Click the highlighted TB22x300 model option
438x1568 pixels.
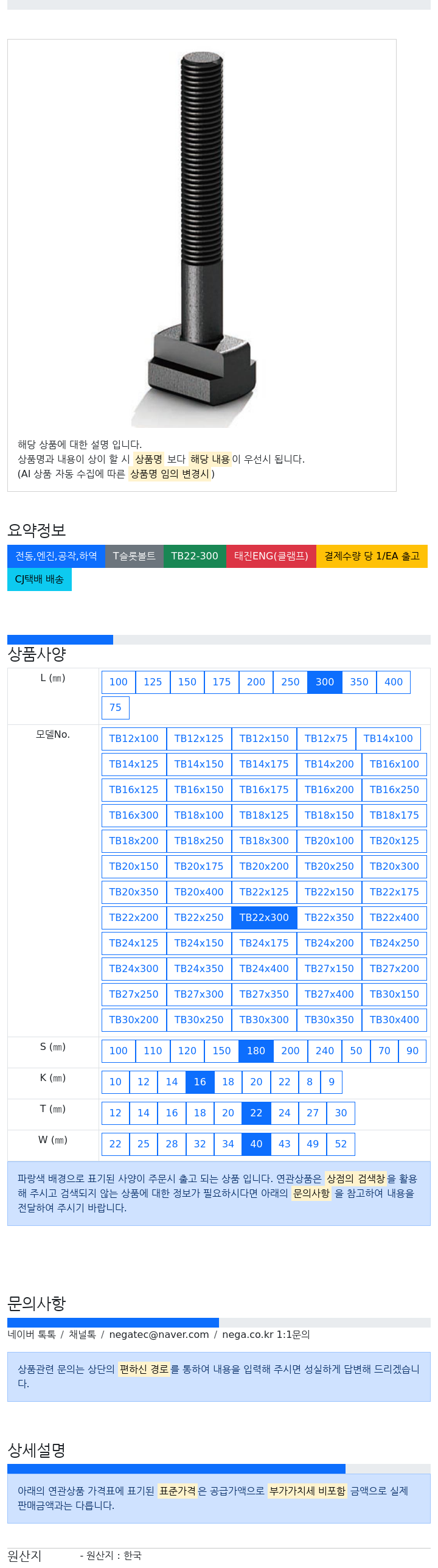264,918
